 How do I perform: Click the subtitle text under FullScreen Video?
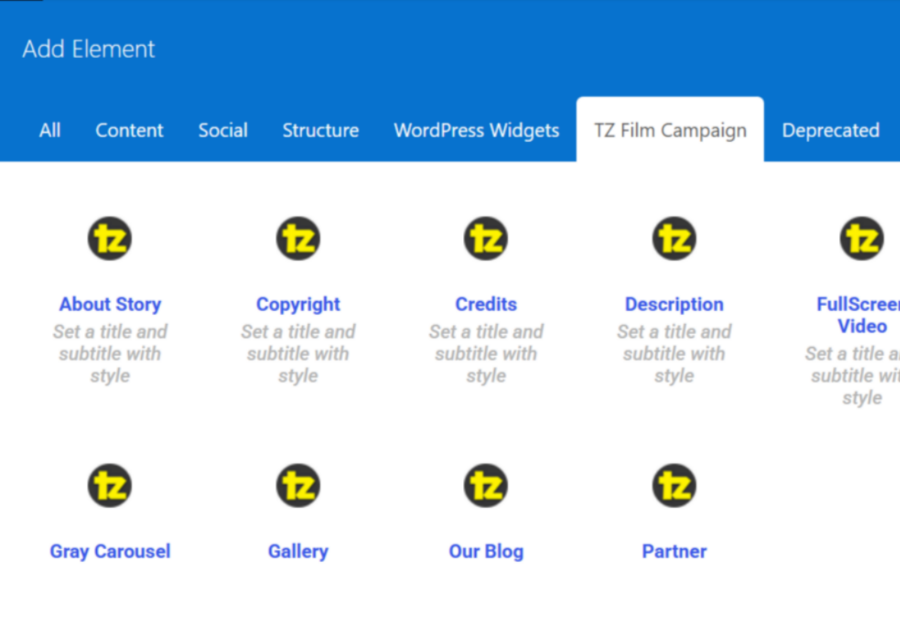point(853,375)
